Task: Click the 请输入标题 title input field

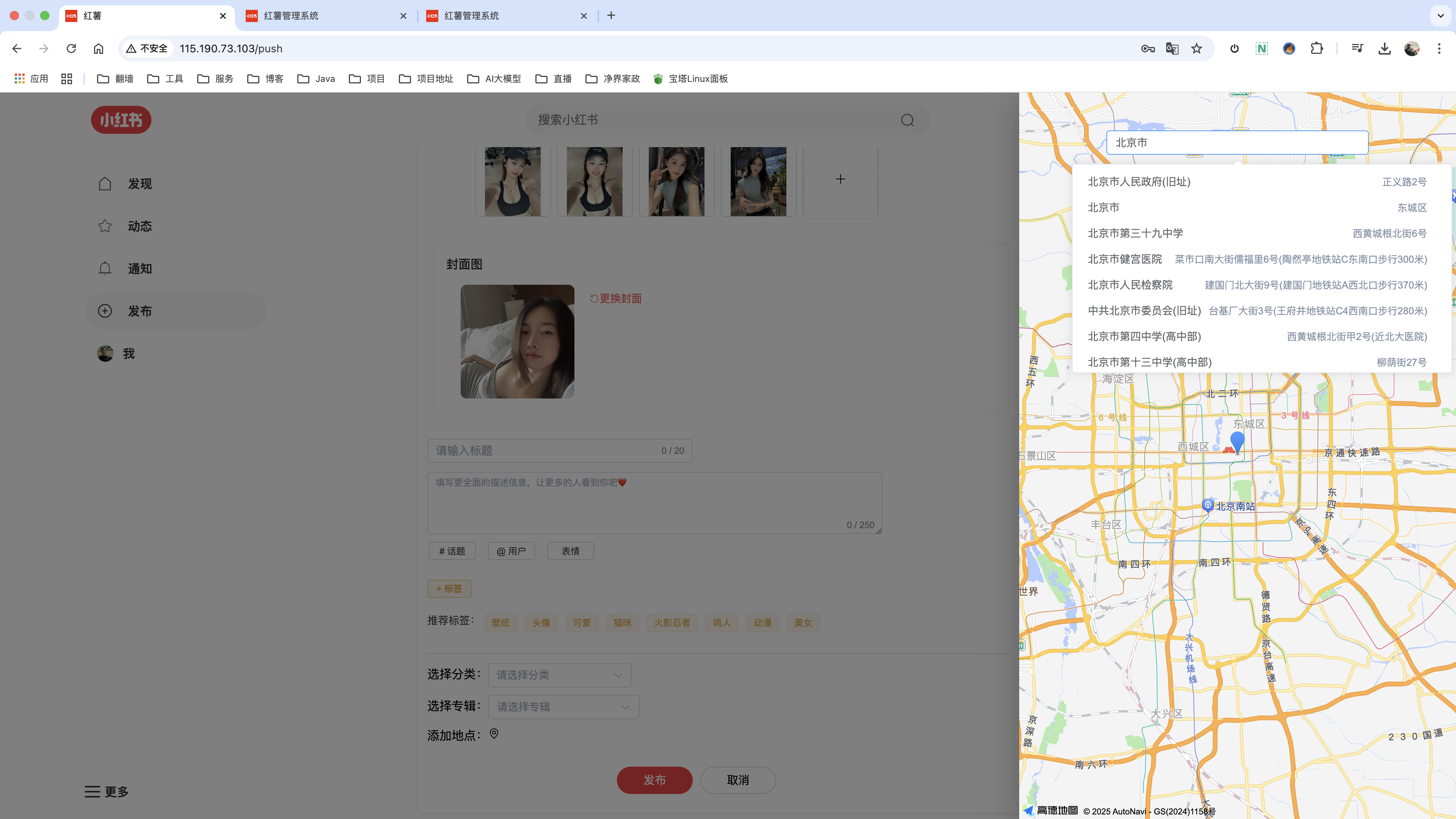Action: [x=543, y=450]
